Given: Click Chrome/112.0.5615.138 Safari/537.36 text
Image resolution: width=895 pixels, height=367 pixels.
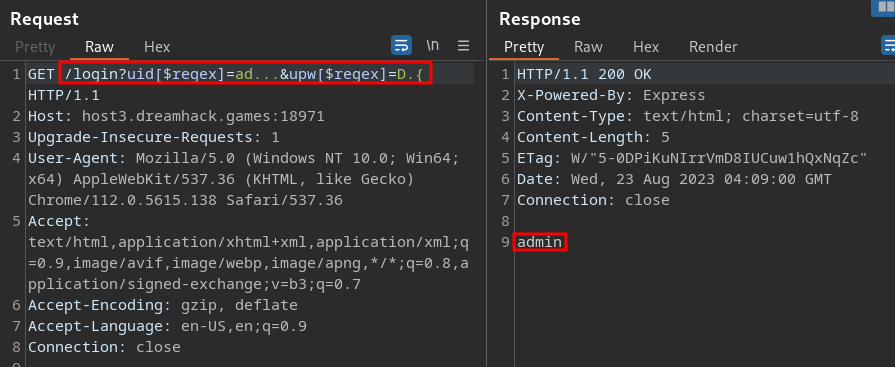Looking at the screenshot, I should pyautogui.click(x=186, y=200).
